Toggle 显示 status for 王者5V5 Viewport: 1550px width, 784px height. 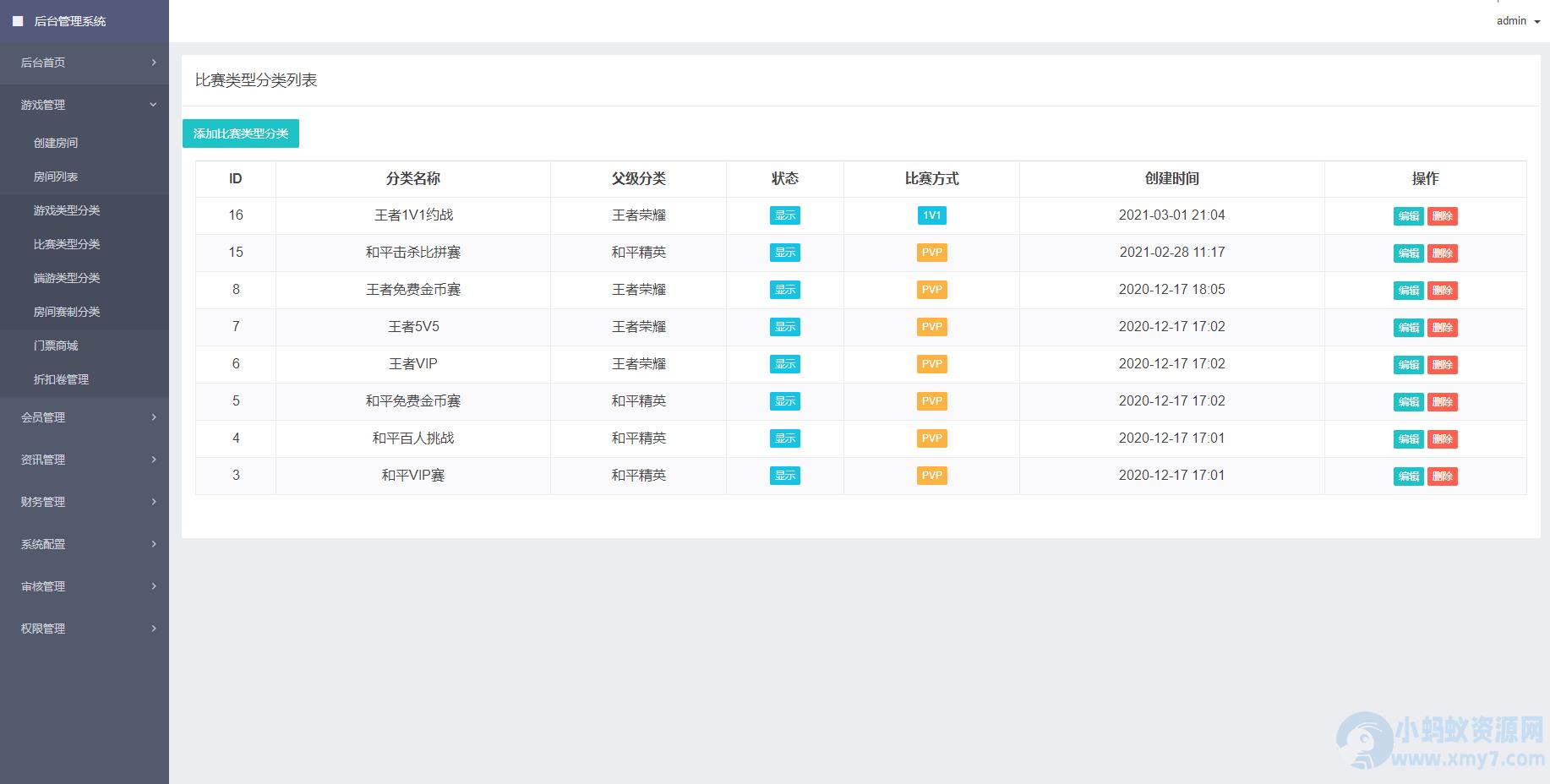click(x=785, y=327)
